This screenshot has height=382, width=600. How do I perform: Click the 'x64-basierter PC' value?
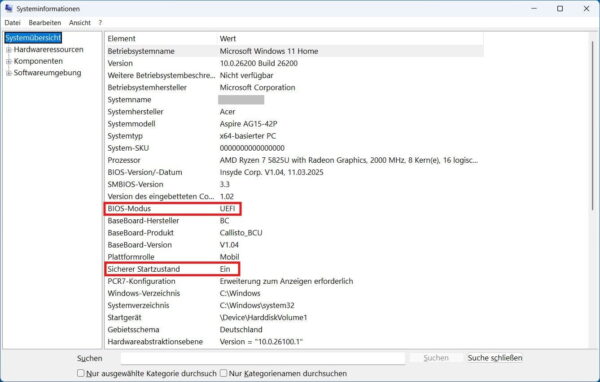click(x=248, y=136)
